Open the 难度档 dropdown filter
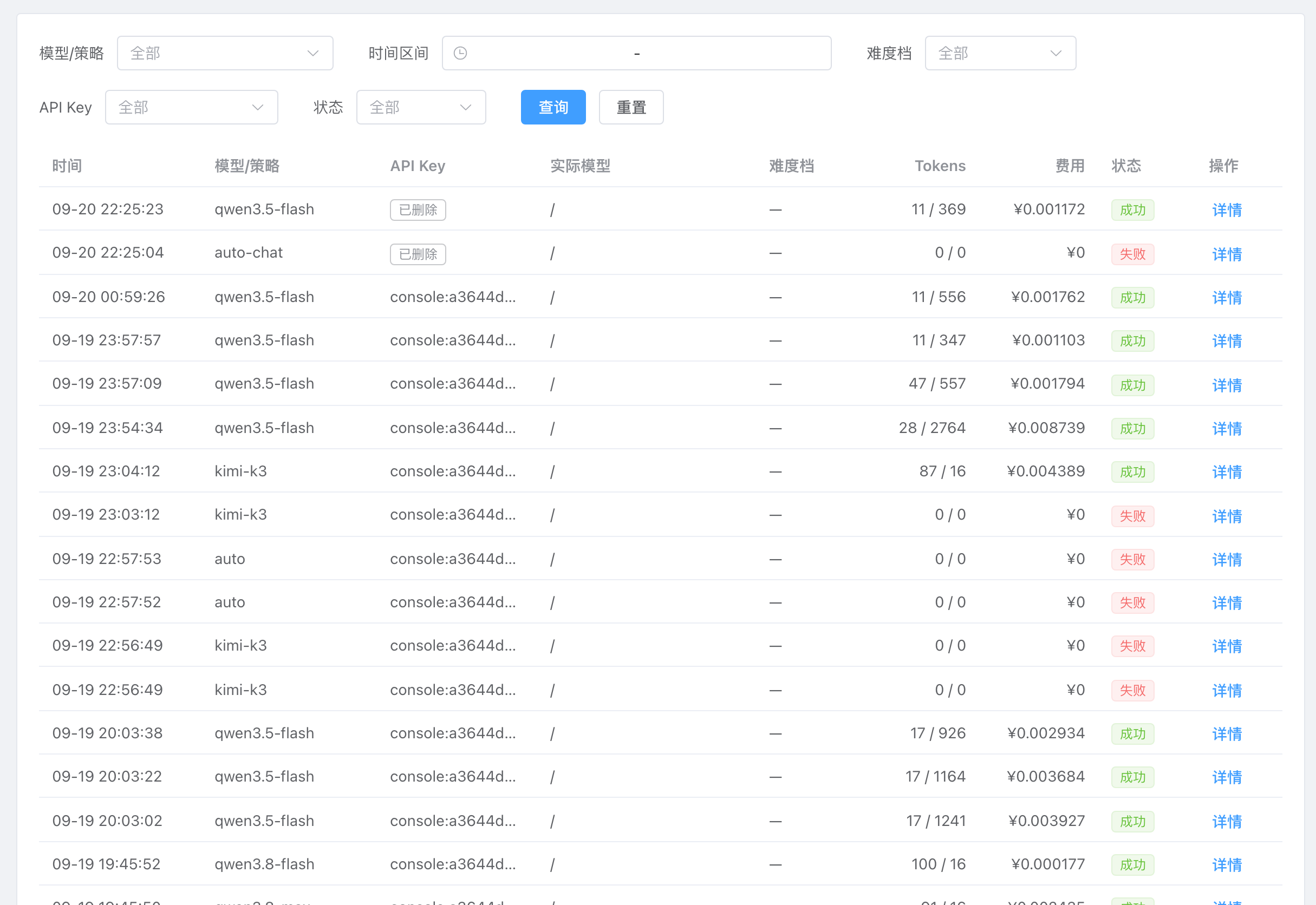 (1000, 53)
